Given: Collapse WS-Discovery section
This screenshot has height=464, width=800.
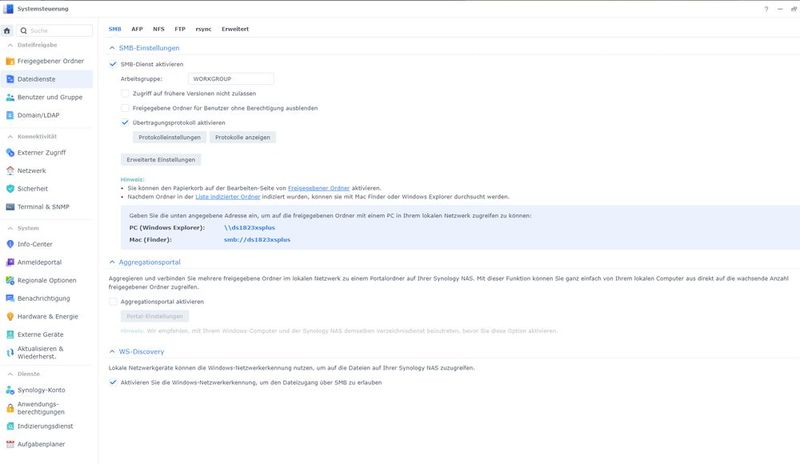Looking at the screenshot, I should (112, 352).
